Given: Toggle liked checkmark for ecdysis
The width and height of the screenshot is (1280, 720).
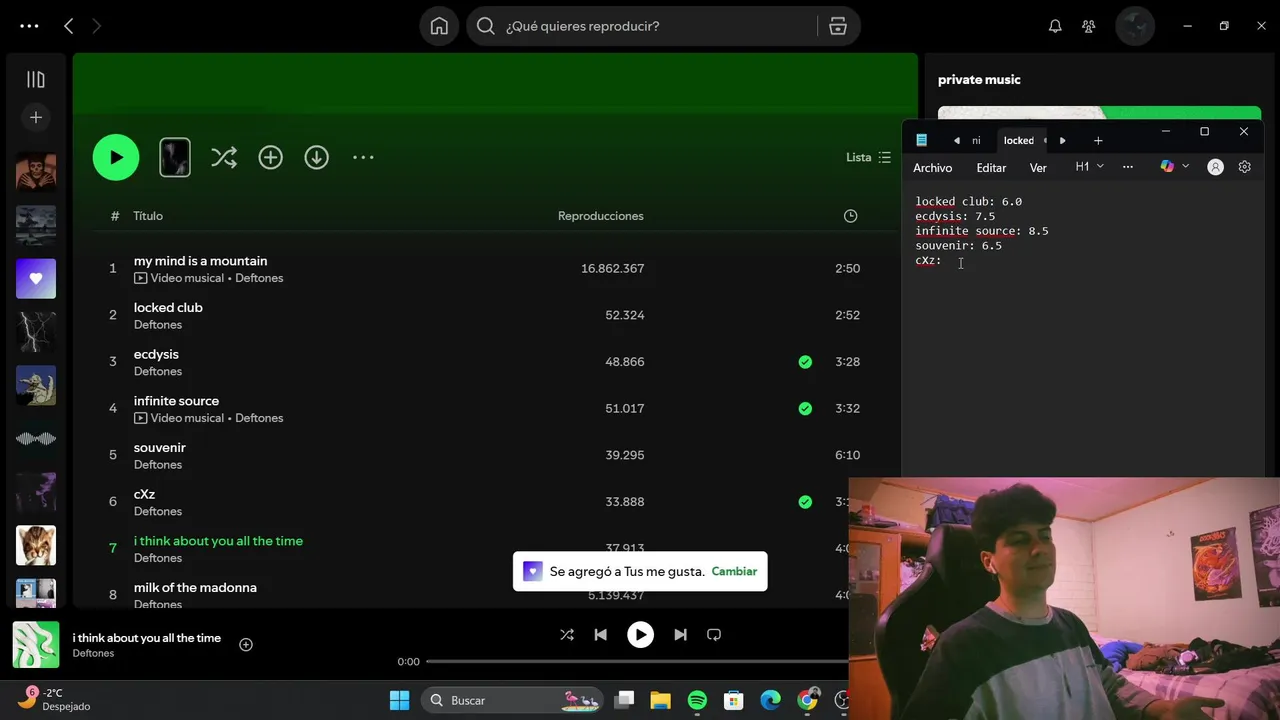Looking at the screenshot, I should pyautogui.click(x=805, y=362).
